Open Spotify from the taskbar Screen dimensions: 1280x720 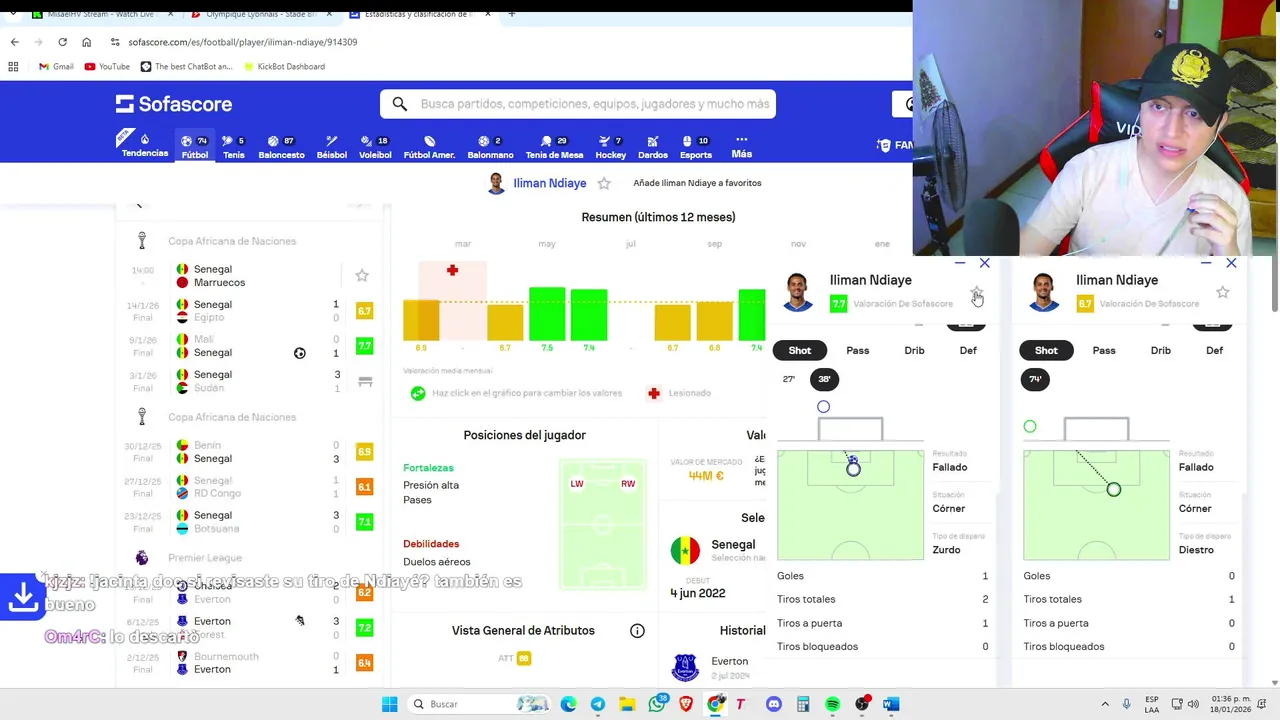click(x=832, y=704)
